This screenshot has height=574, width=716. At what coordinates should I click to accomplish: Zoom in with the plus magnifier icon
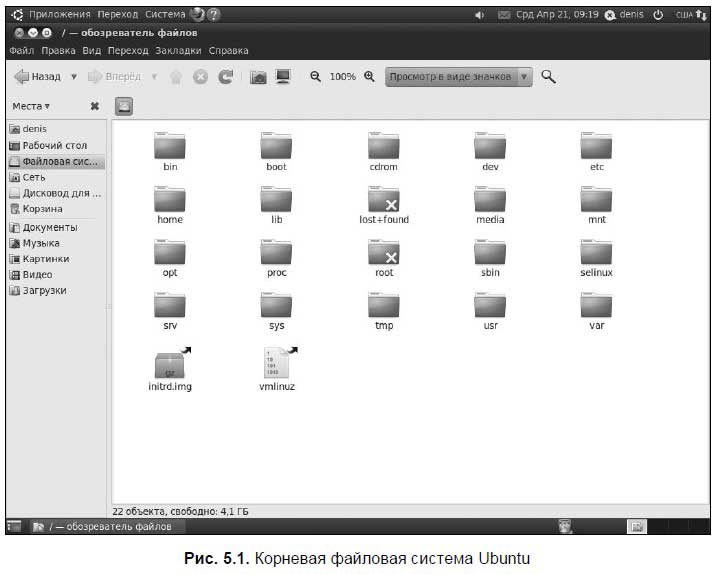click(x=369, y=77)
